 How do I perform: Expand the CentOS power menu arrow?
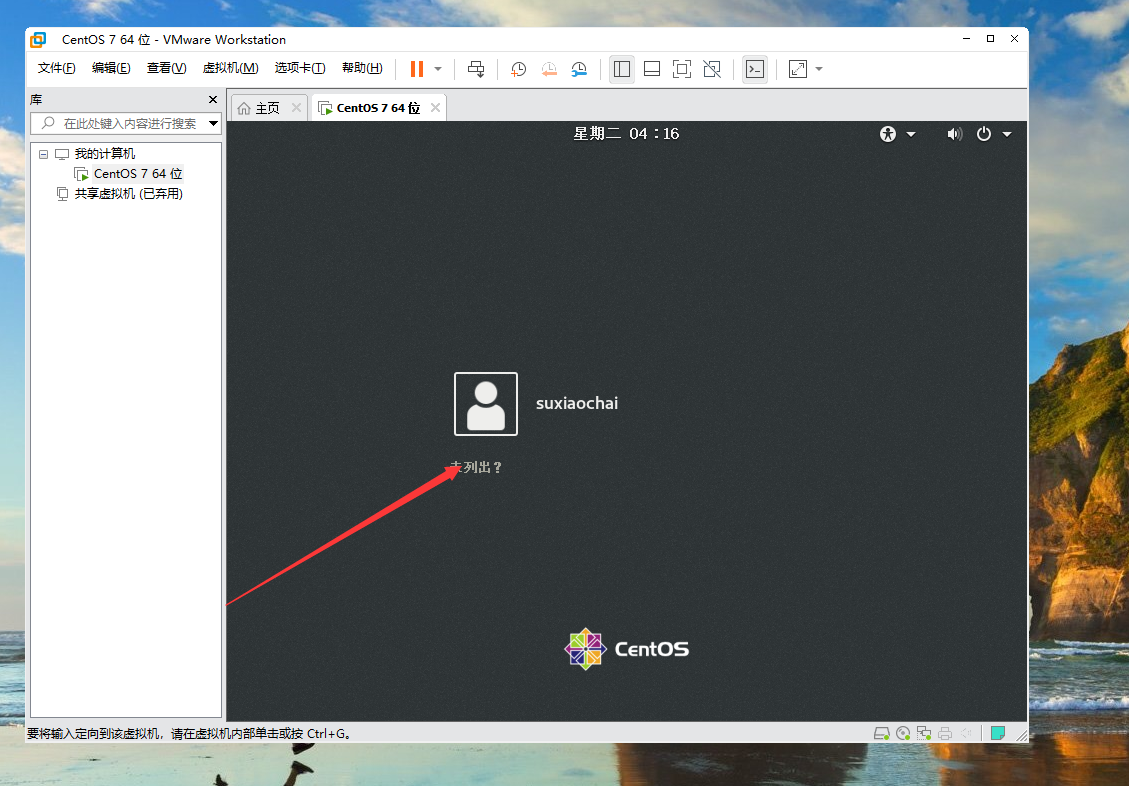tap(1007, 135)
